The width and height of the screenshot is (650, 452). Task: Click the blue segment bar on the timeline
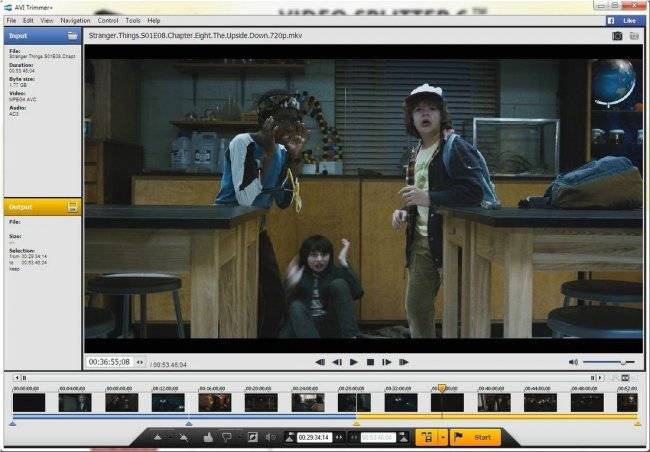(184, 416)
